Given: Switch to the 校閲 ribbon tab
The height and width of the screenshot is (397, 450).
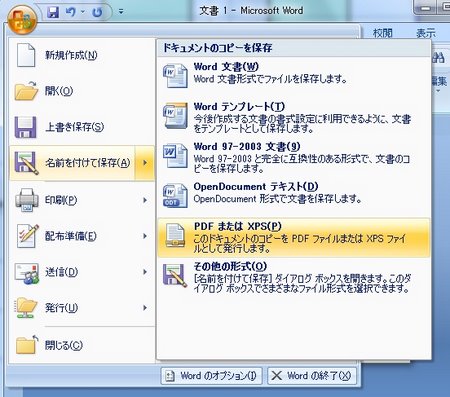Looking at the screenshot, I should (x=383, y=33).
